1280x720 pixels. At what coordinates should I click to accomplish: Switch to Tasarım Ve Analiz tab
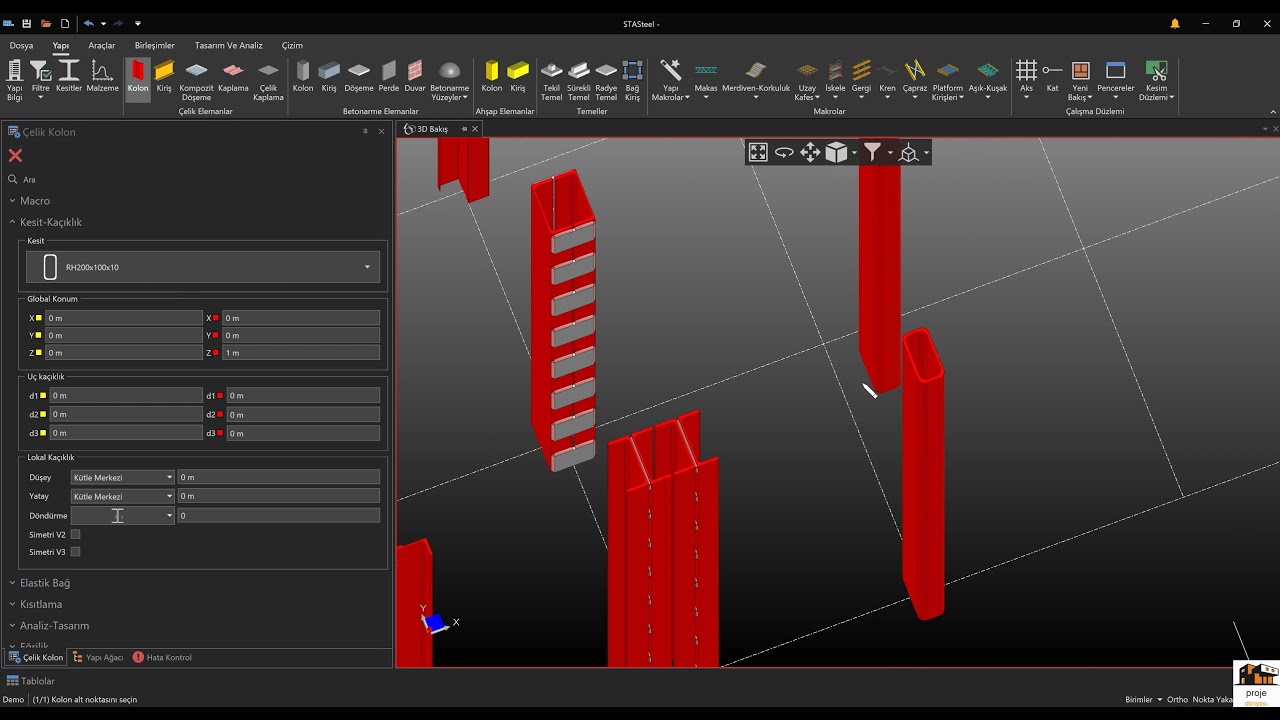pyautogui.click(x=229, y=45)
